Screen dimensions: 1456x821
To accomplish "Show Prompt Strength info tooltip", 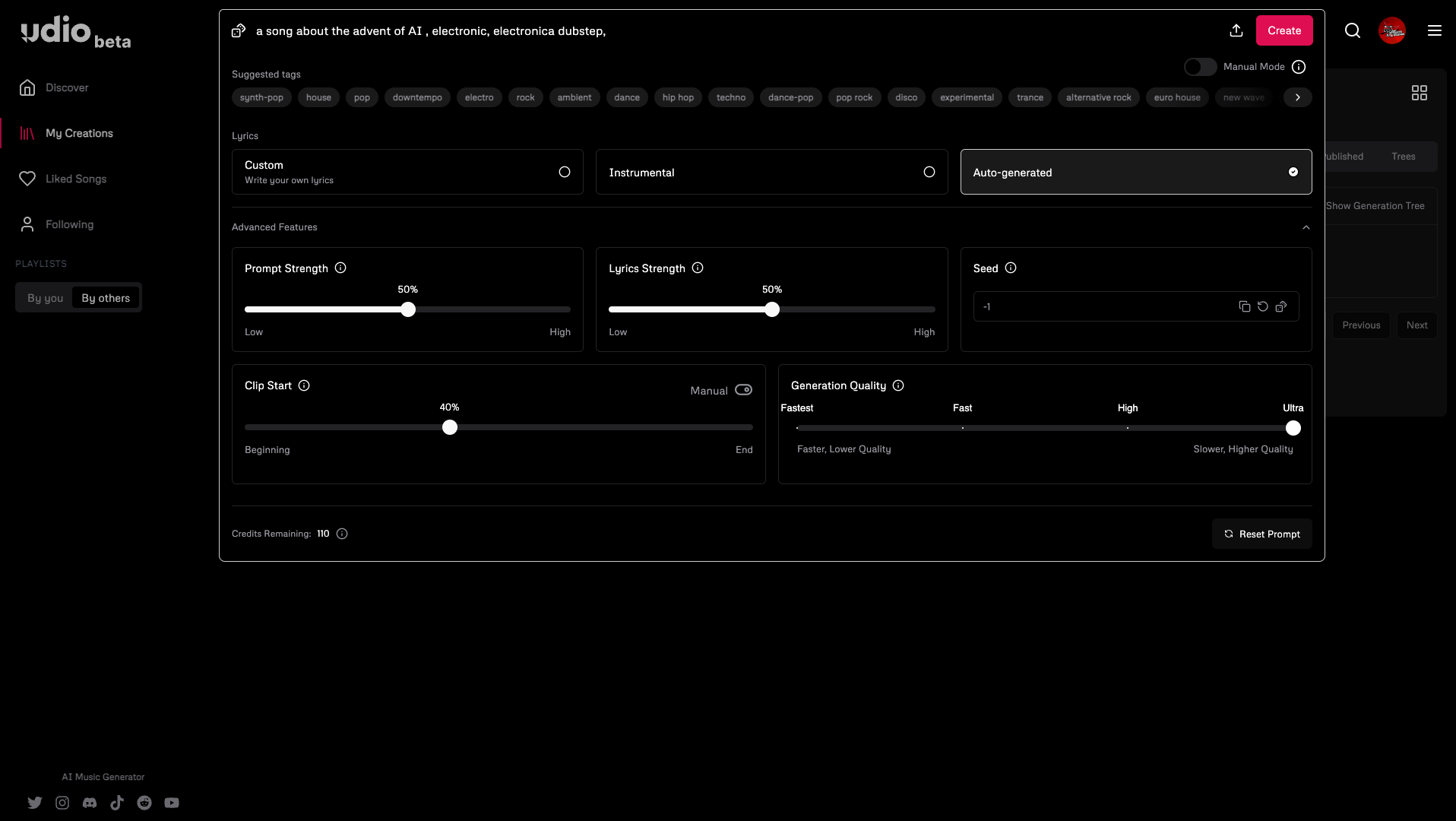I will pos(340,268).
